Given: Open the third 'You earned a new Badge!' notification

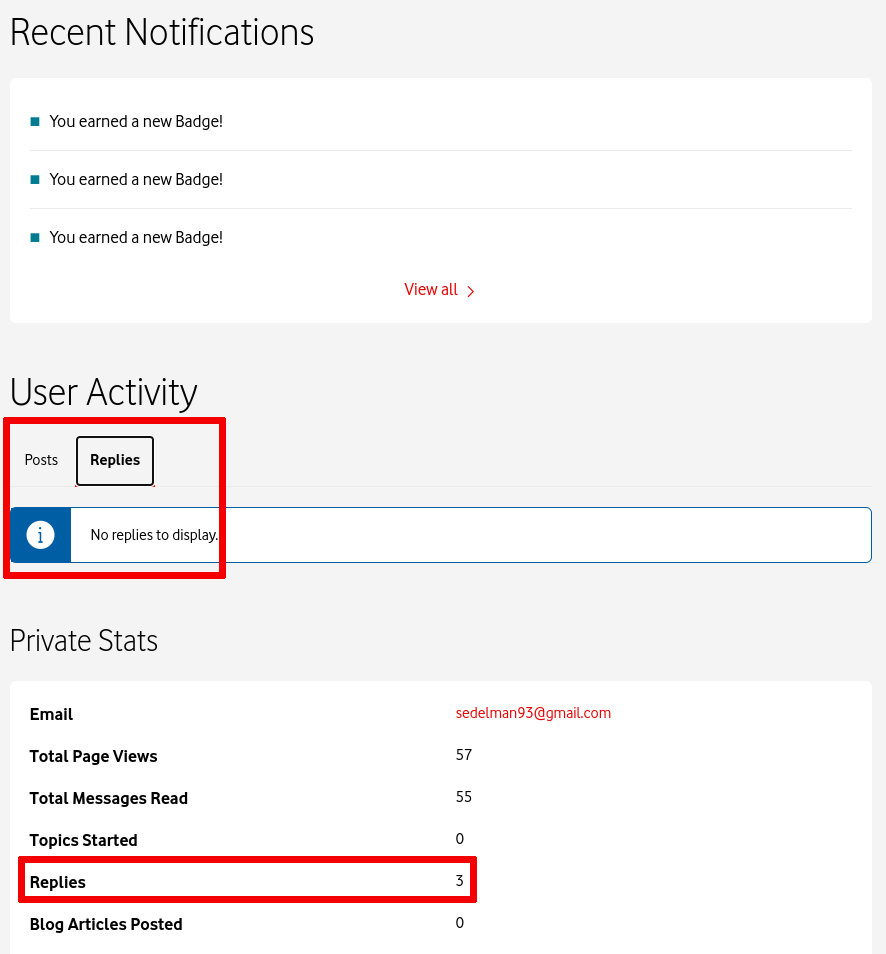Looking at the screenshot, I should click(x=136, y=237).
